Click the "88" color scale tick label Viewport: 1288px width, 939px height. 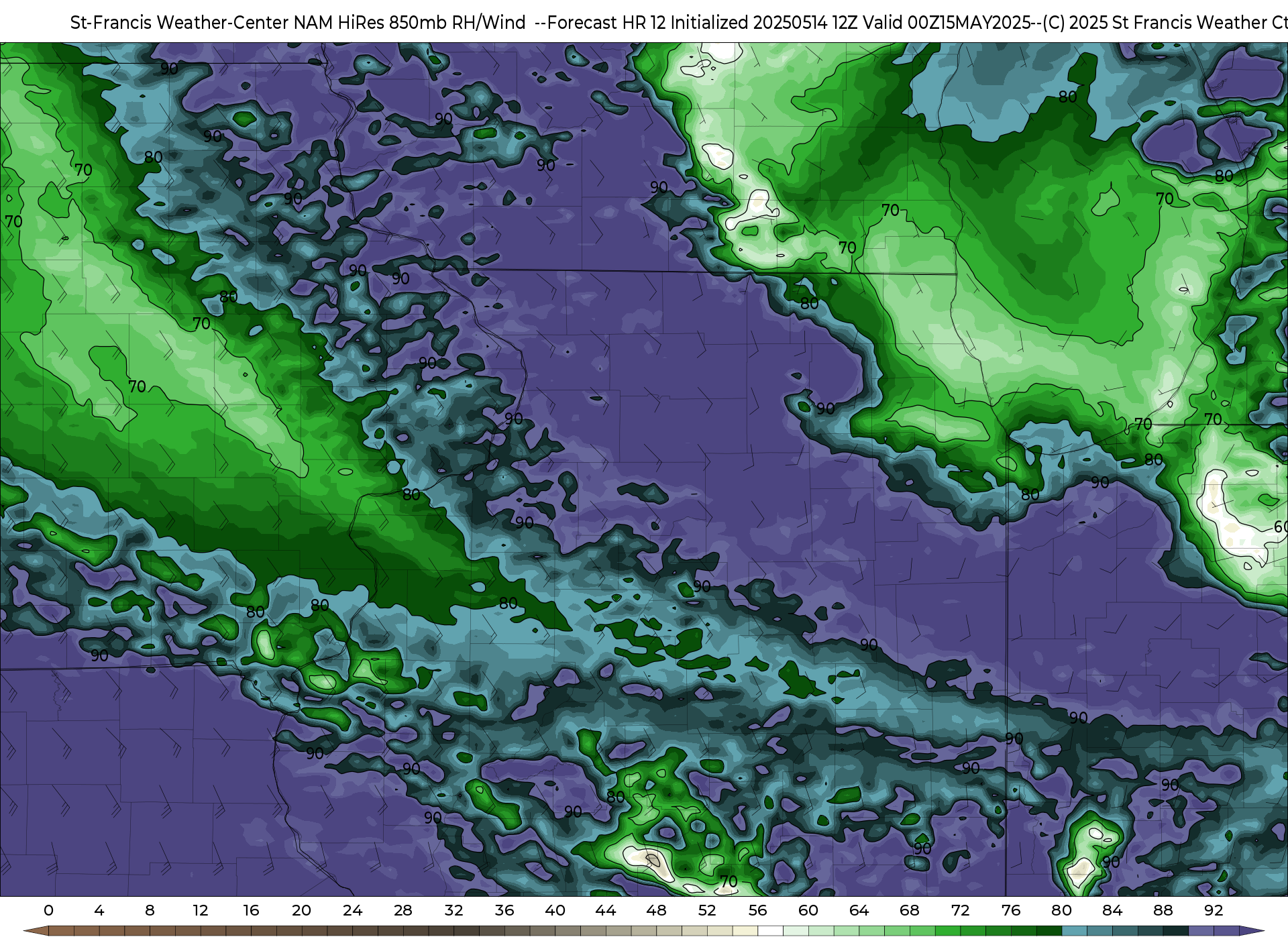1163,910
